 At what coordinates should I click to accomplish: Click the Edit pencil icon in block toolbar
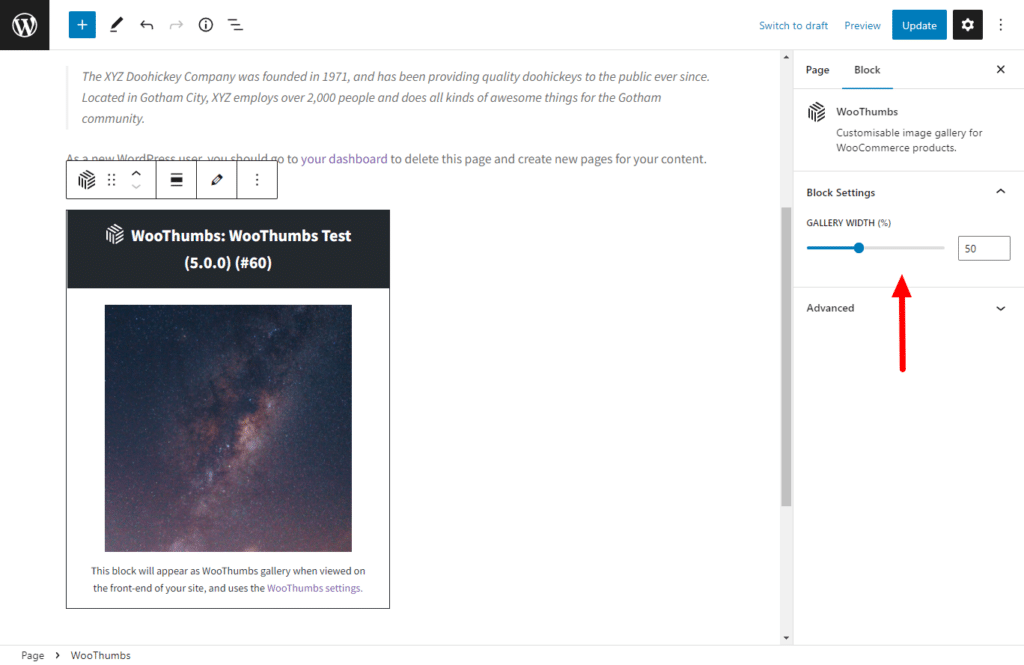click(x=217, y=179)
